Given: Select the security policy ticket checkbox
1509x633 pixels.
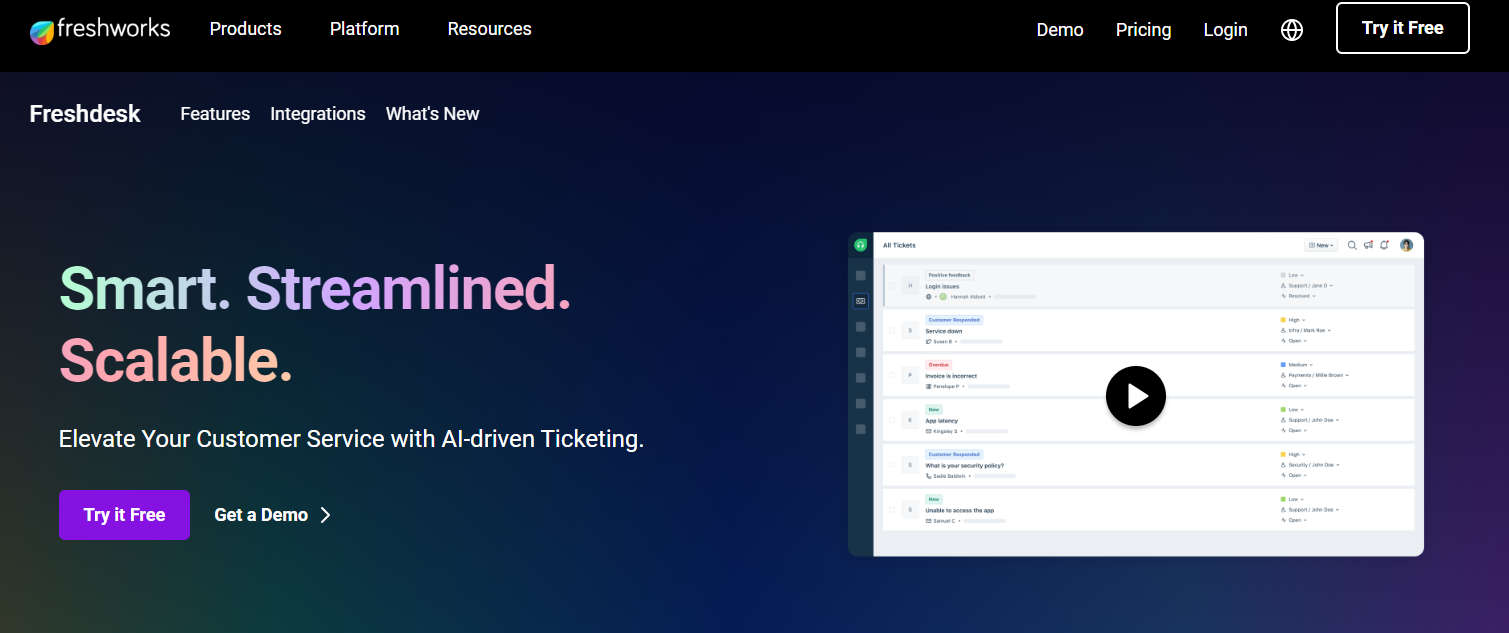Looking at the screenshot, I should (x=892, y=465).
